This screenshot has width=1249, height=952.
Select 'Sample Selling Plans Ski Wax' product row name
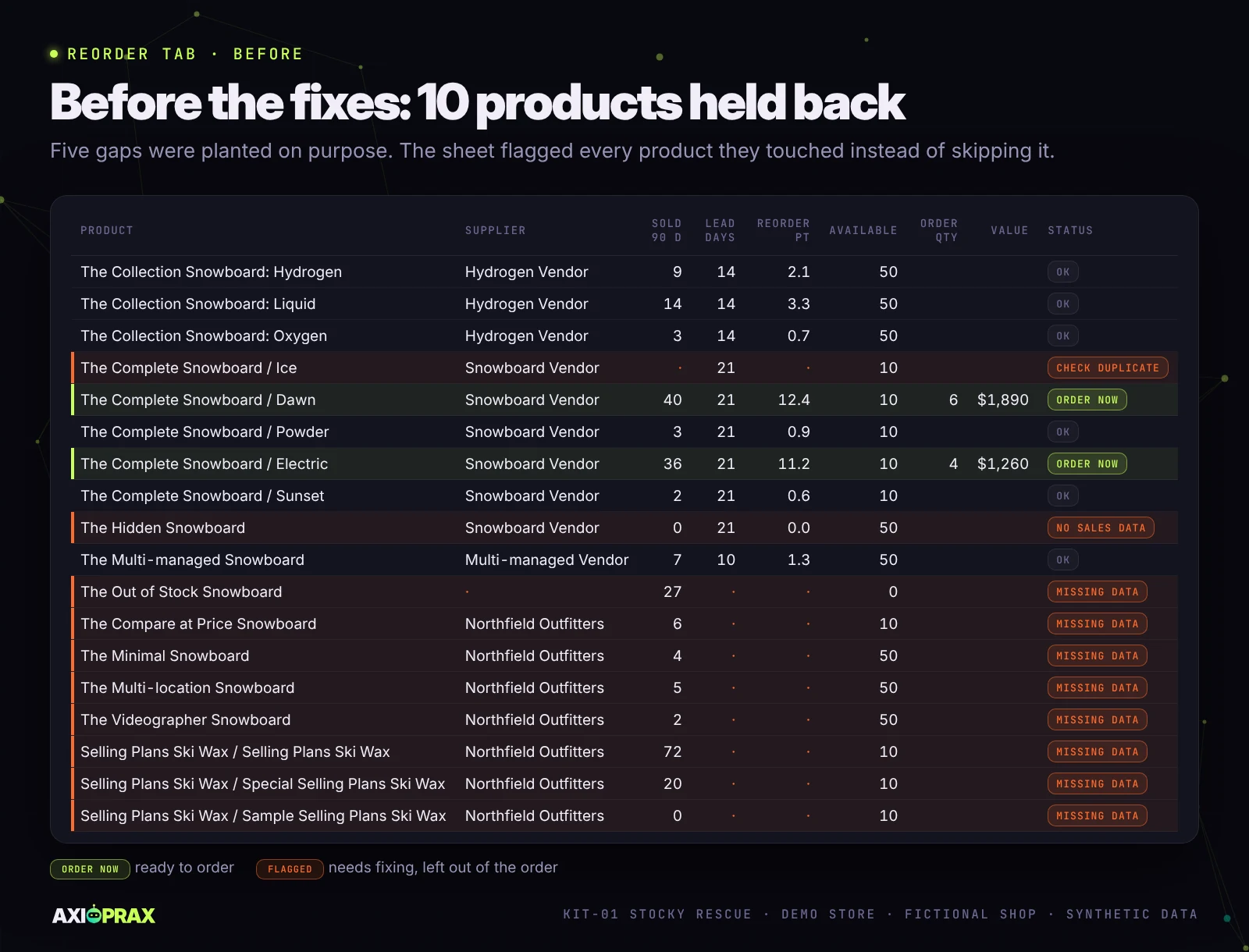tap(264, 815)
